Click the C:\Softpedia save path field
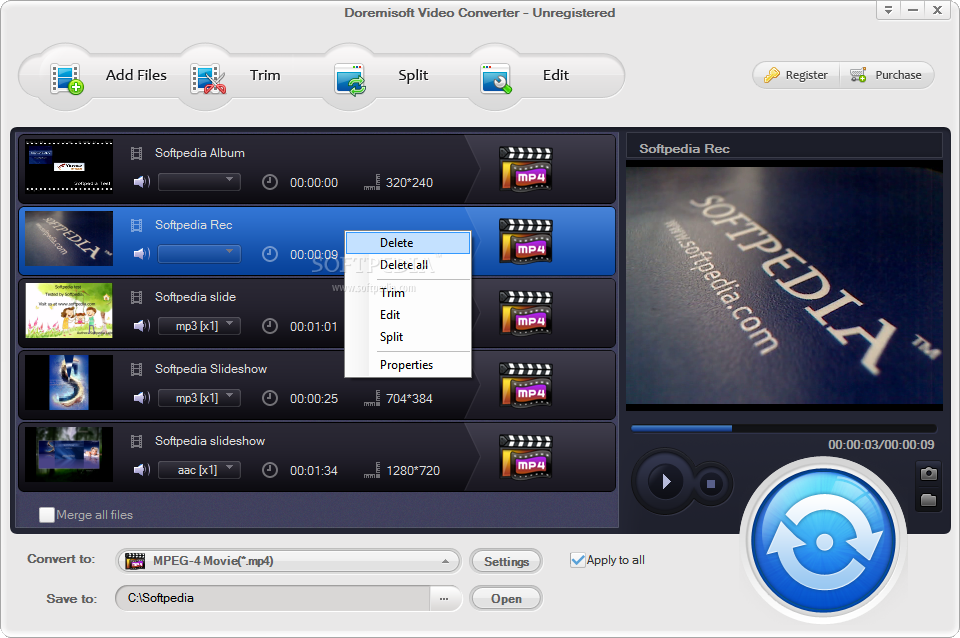 273,598
